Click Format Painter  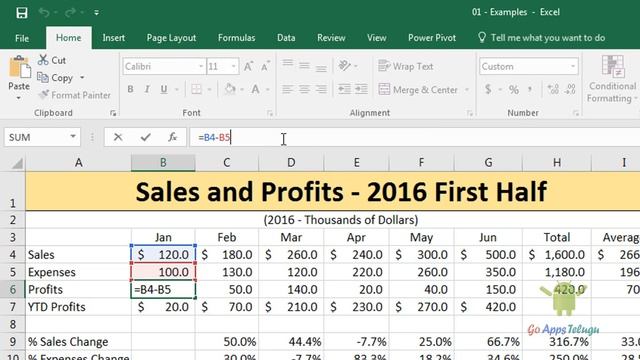pyautogui.click(x=74, y=95)
